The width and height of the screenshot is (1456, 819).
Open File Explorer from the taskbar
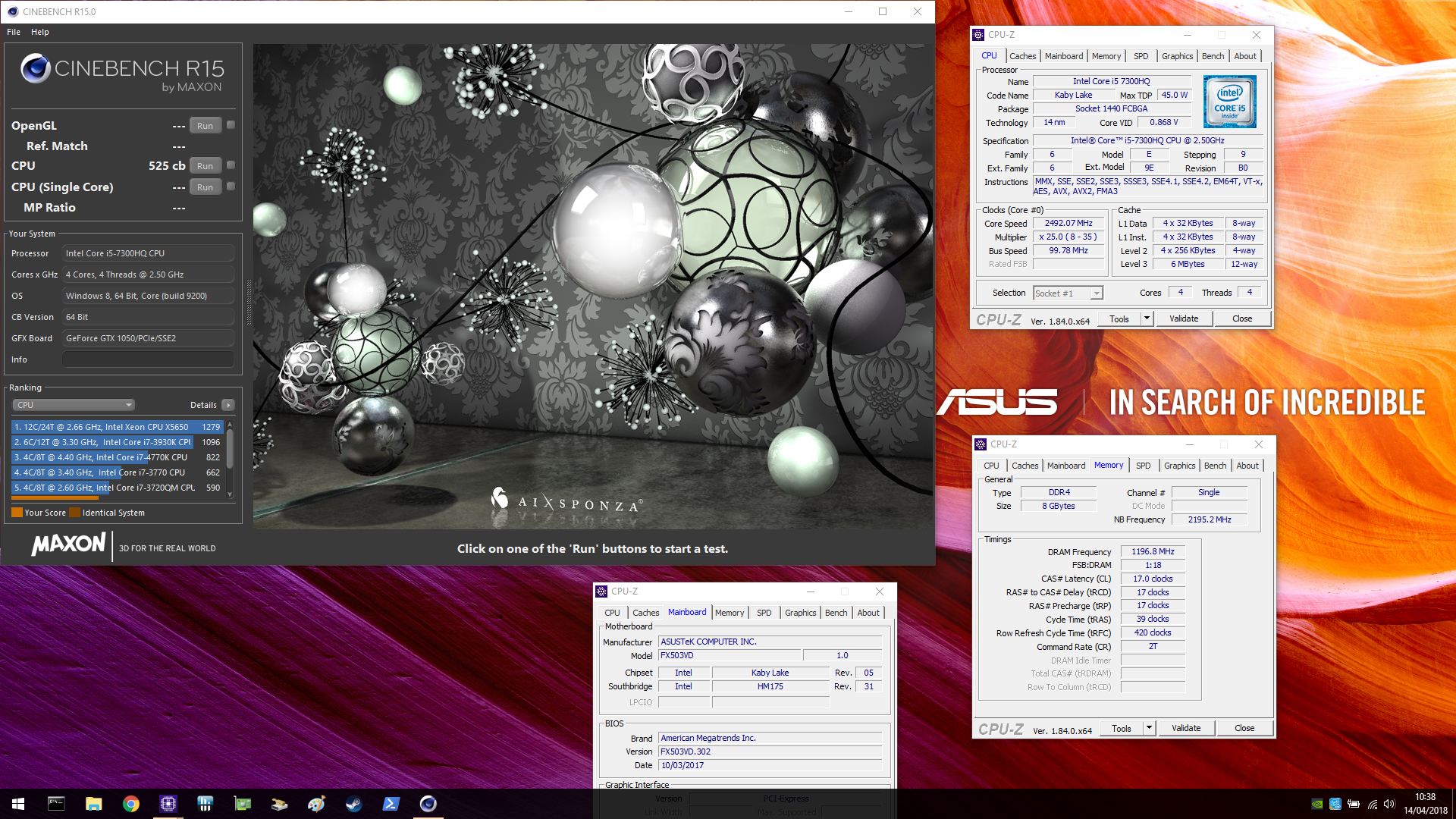(x=93, y=804)
